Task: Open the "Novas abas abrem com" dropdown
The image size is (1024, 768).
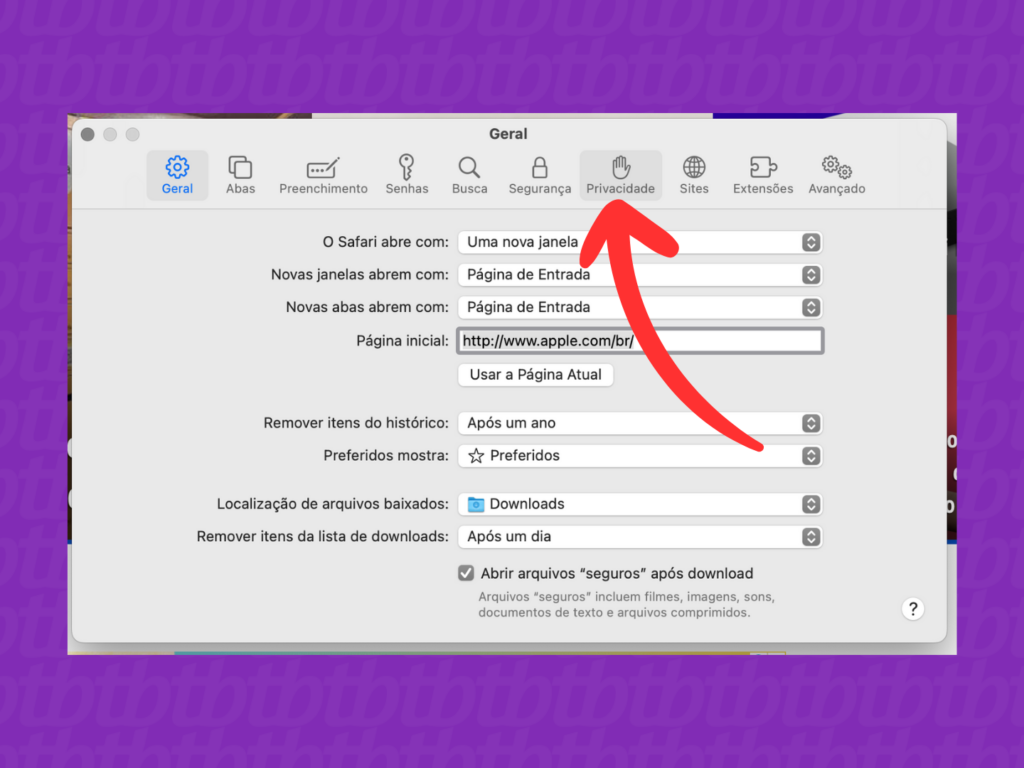Action: [640, 307]
